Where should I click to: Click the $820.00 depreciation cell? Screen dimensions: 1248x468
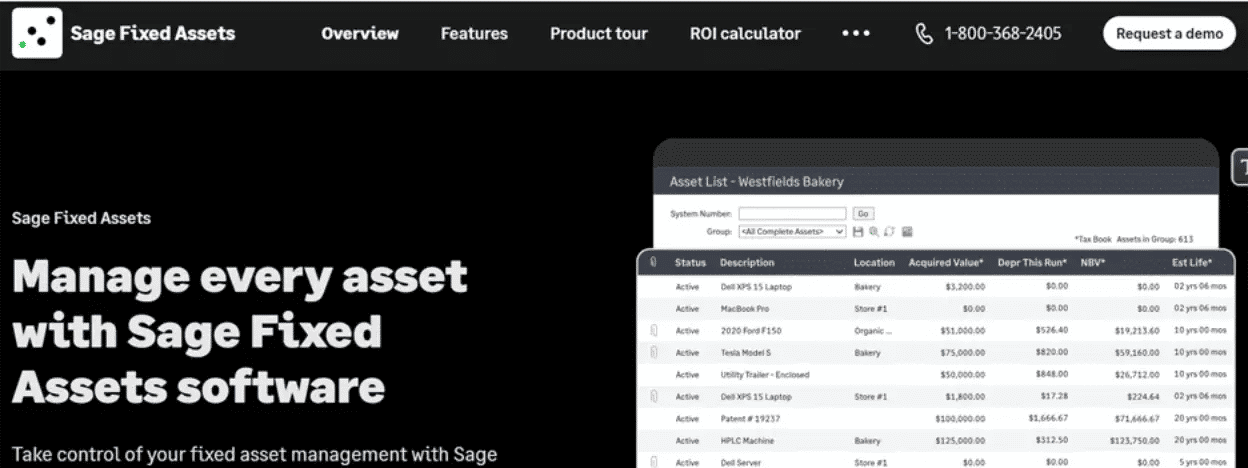[1052, 352]
